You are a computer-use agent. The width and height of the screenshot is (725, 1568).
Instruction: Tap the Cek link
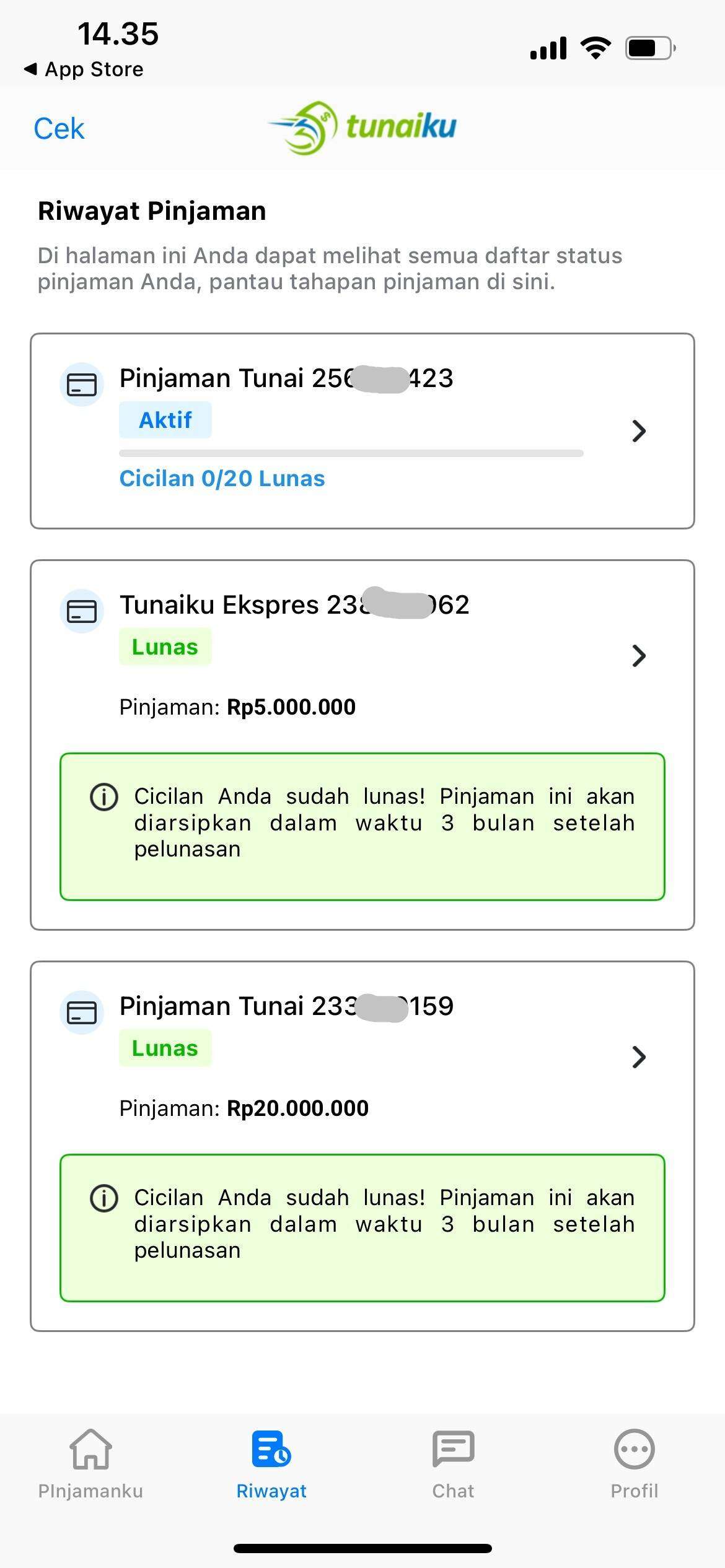(x=59, y=129)
